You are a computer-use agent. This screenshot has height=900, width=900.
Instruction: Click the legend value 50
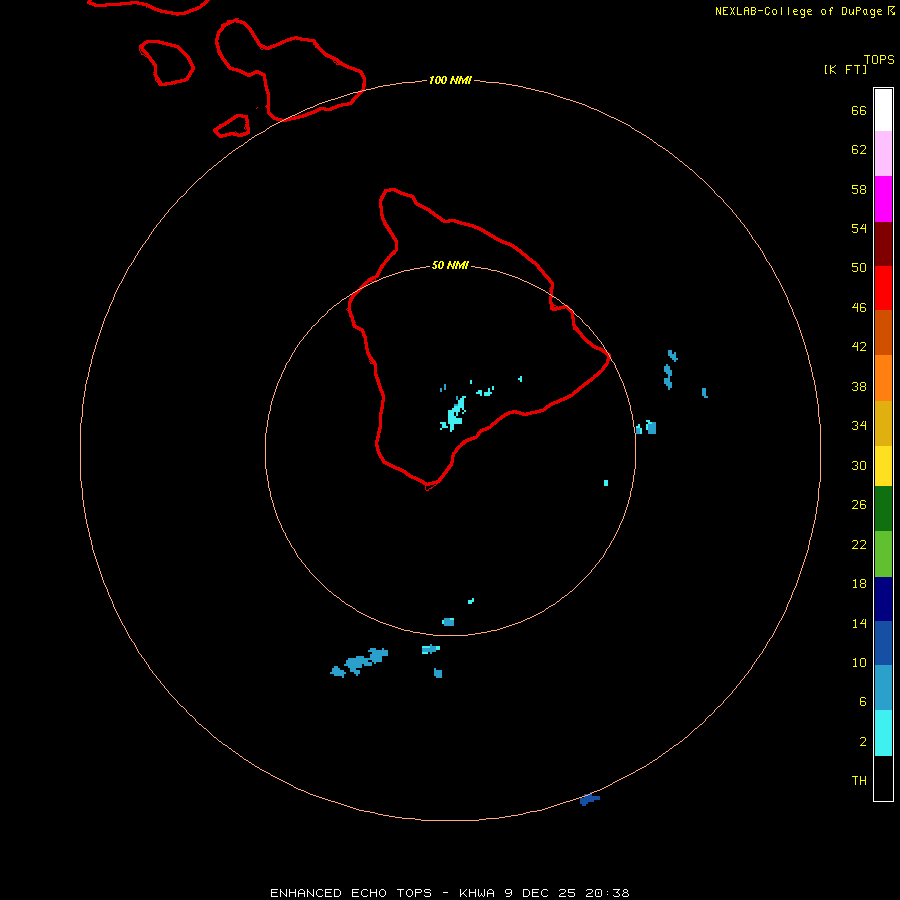[x=859, y=267]
